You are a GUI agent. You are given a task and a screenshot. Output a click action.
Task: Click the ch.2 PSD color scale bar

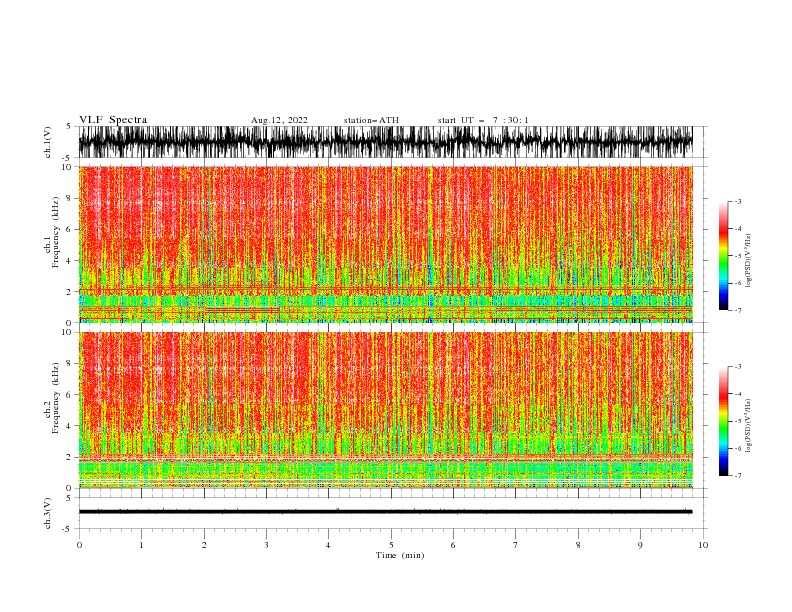[723, 421]
